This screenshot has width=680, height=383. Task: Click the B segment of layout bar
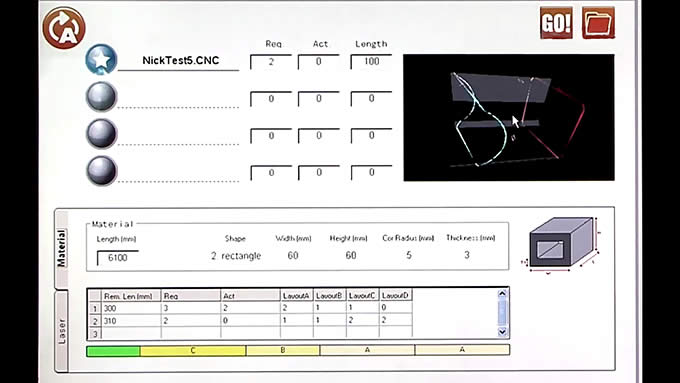coord(283,350)
